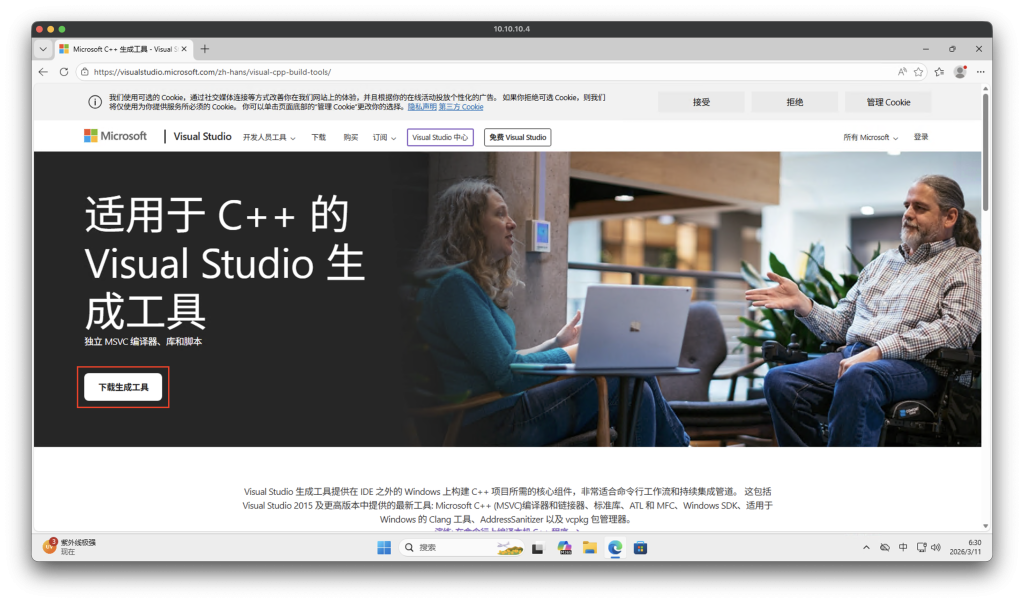The height and width of the screenshot is (603, 1024).
Task: Accept cookies with the 接受 button
Action: pyautogui.click(x=700, y=101)
